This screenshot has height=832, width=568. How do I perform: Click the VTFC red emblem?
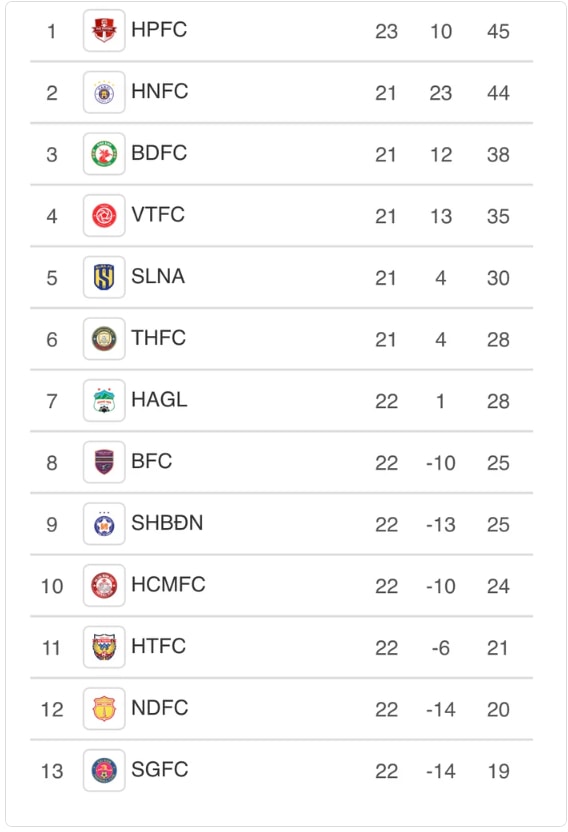point(104,215)
